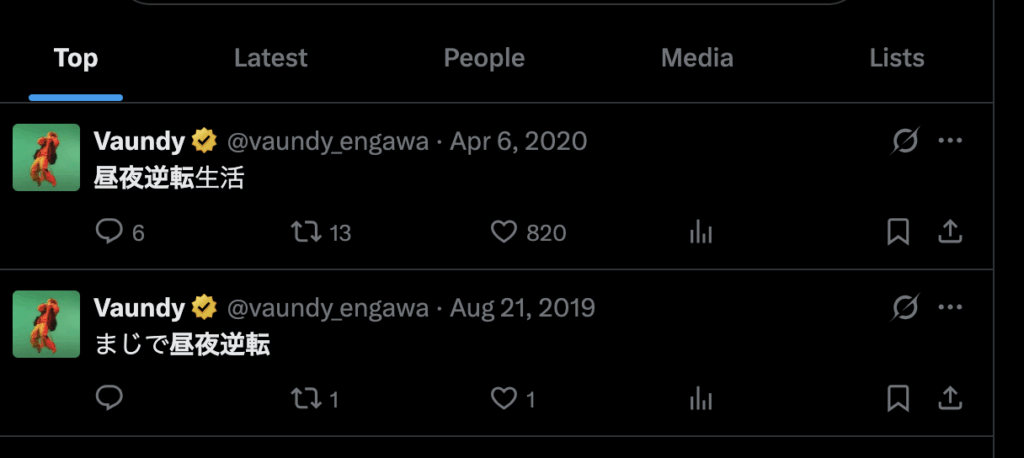The image size is (1024, 458).
Task: Open Grok icon on April 2020 post
Action: point(905,142)
